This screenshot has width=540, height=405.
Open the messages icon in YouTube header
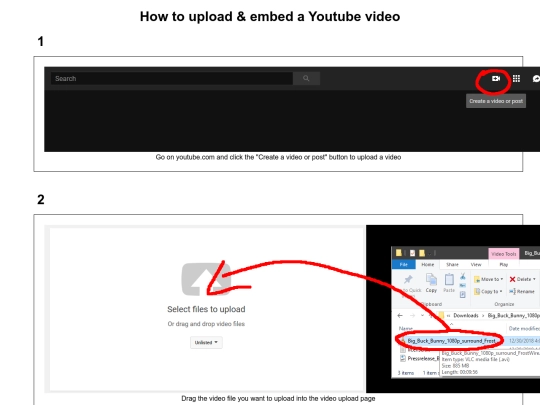(x=536, y=79)
